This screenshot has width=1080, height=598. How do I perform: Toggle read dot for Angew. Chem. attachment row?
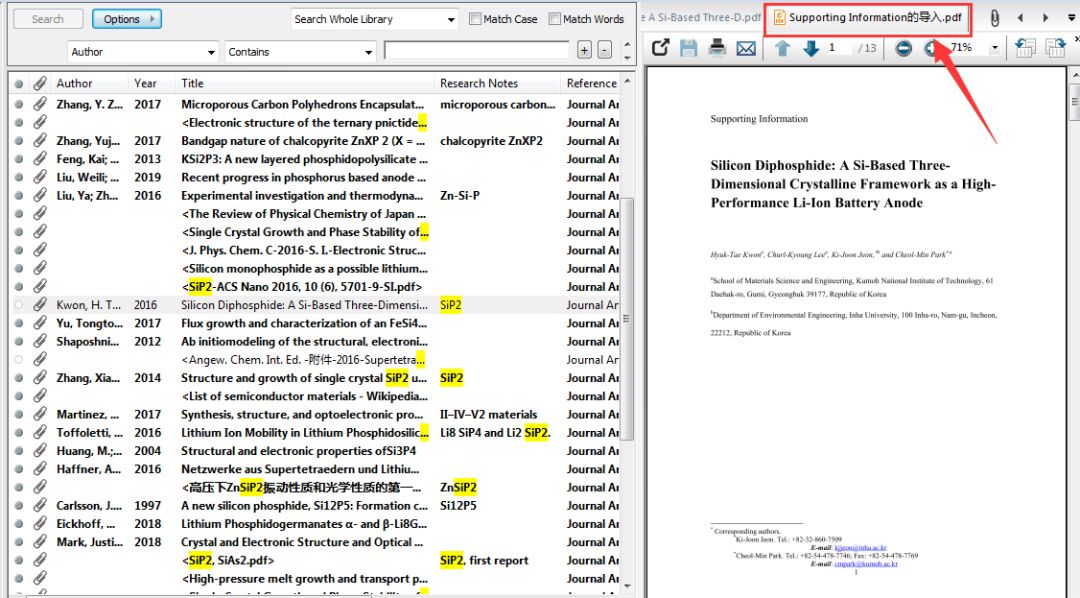tap(19, 360)
